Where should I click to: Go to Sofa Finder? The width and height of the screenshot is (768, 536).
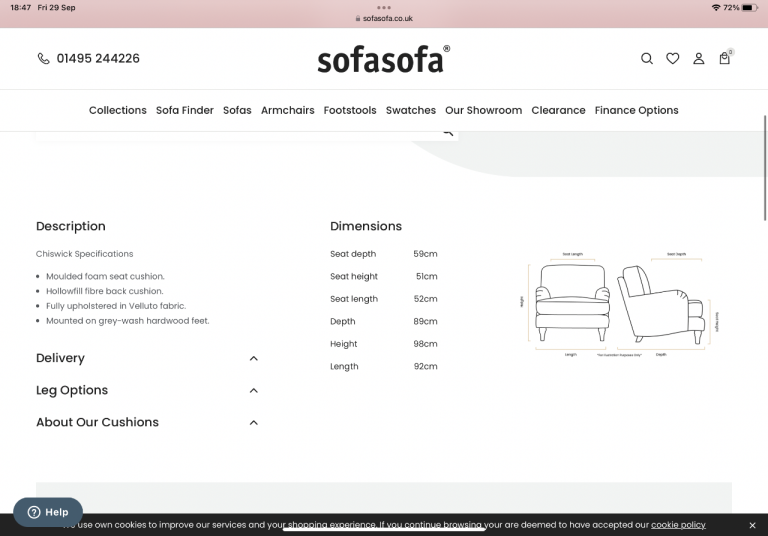184,110
